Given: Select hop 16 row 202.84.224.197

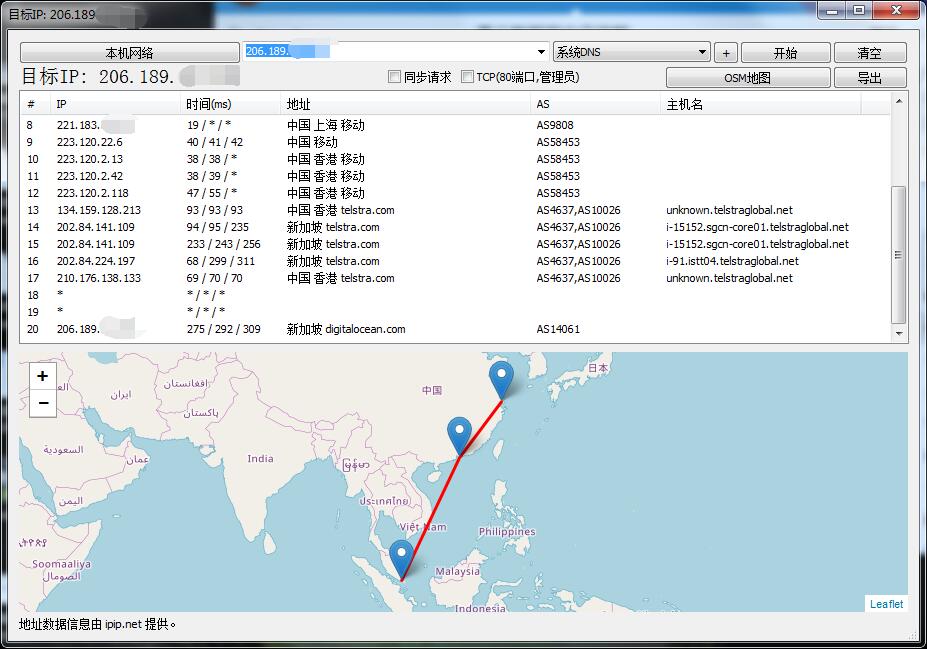Looking at the screenshot, I should (455, 261).
